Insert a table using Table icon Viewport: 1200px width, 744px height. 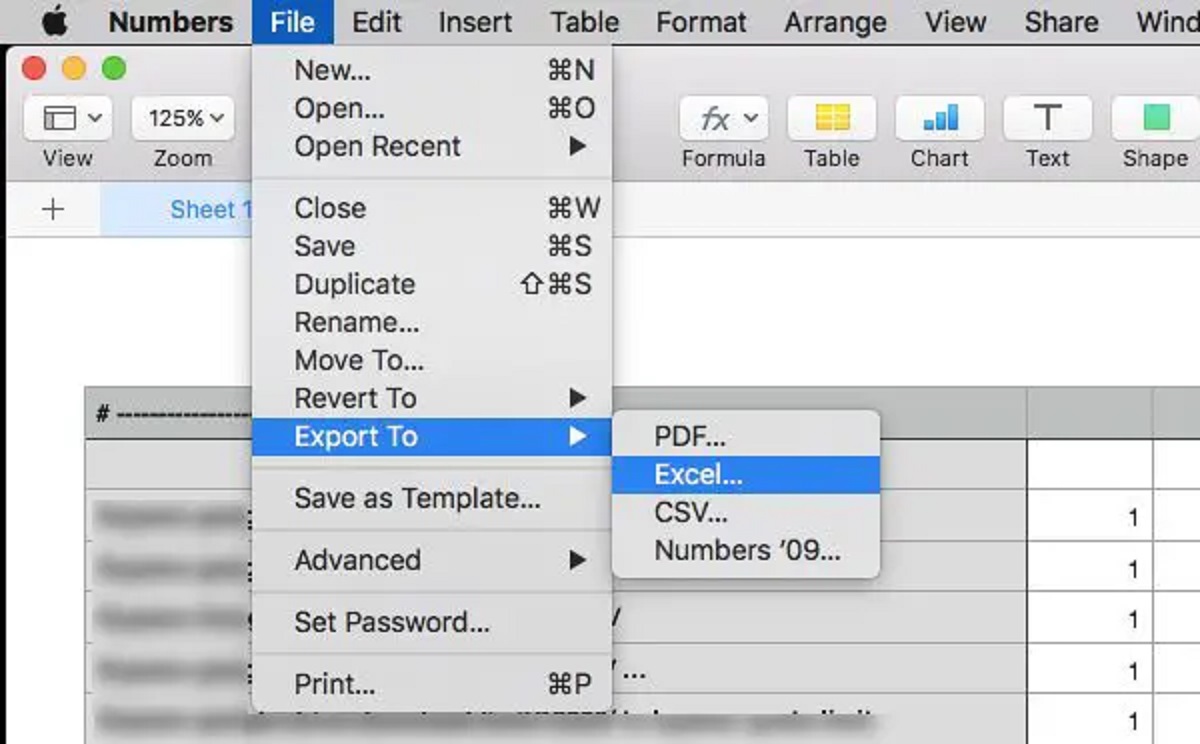click(x=832, y=120)
